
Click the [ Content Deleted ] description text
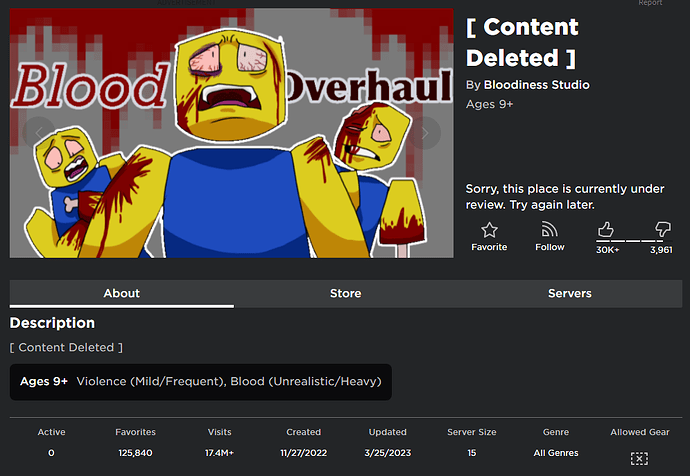pyautogui.click(x=66, y=348)
